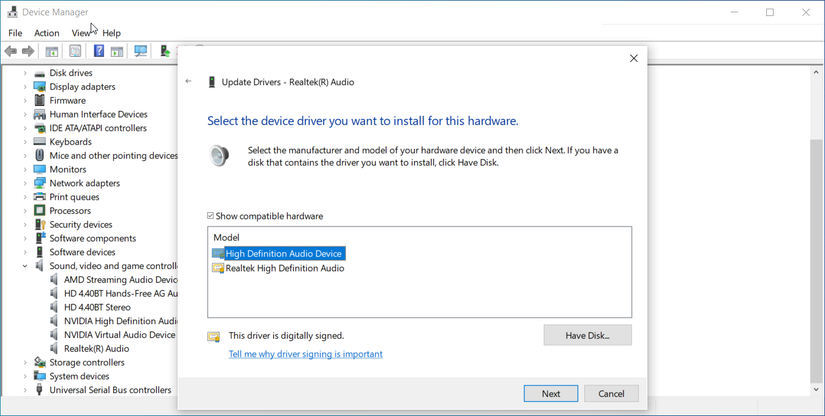Screen dimensions: 825x416
Task: Expand the Keyboards chevron
Action: 25,142
